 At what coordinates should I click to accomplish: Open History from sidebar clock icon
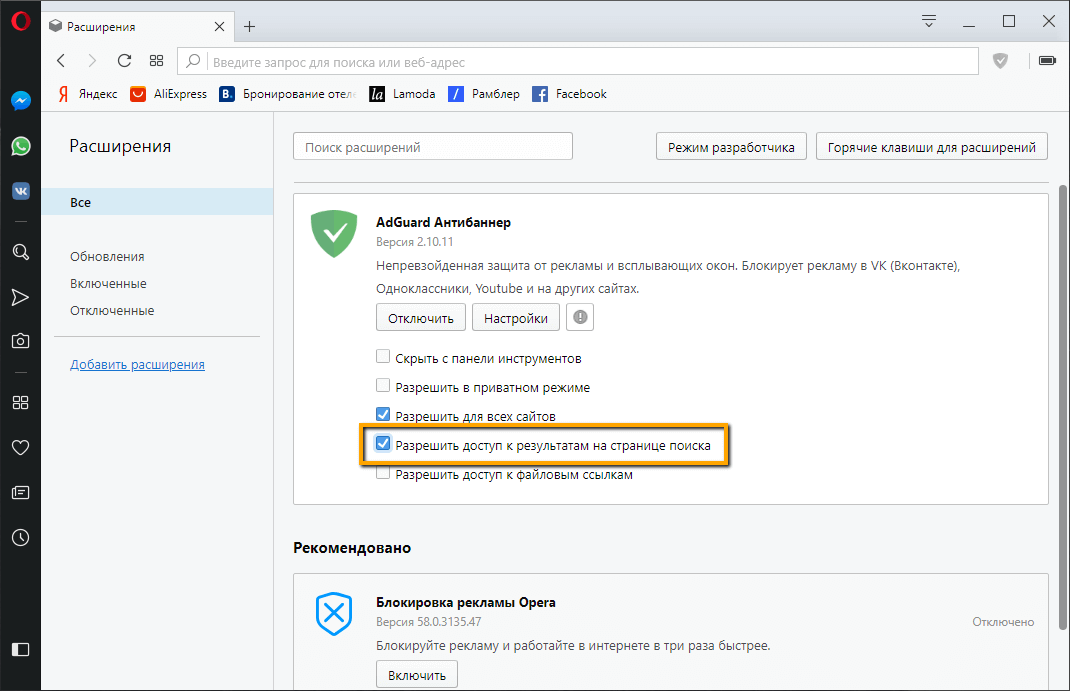tap(20, 538)
